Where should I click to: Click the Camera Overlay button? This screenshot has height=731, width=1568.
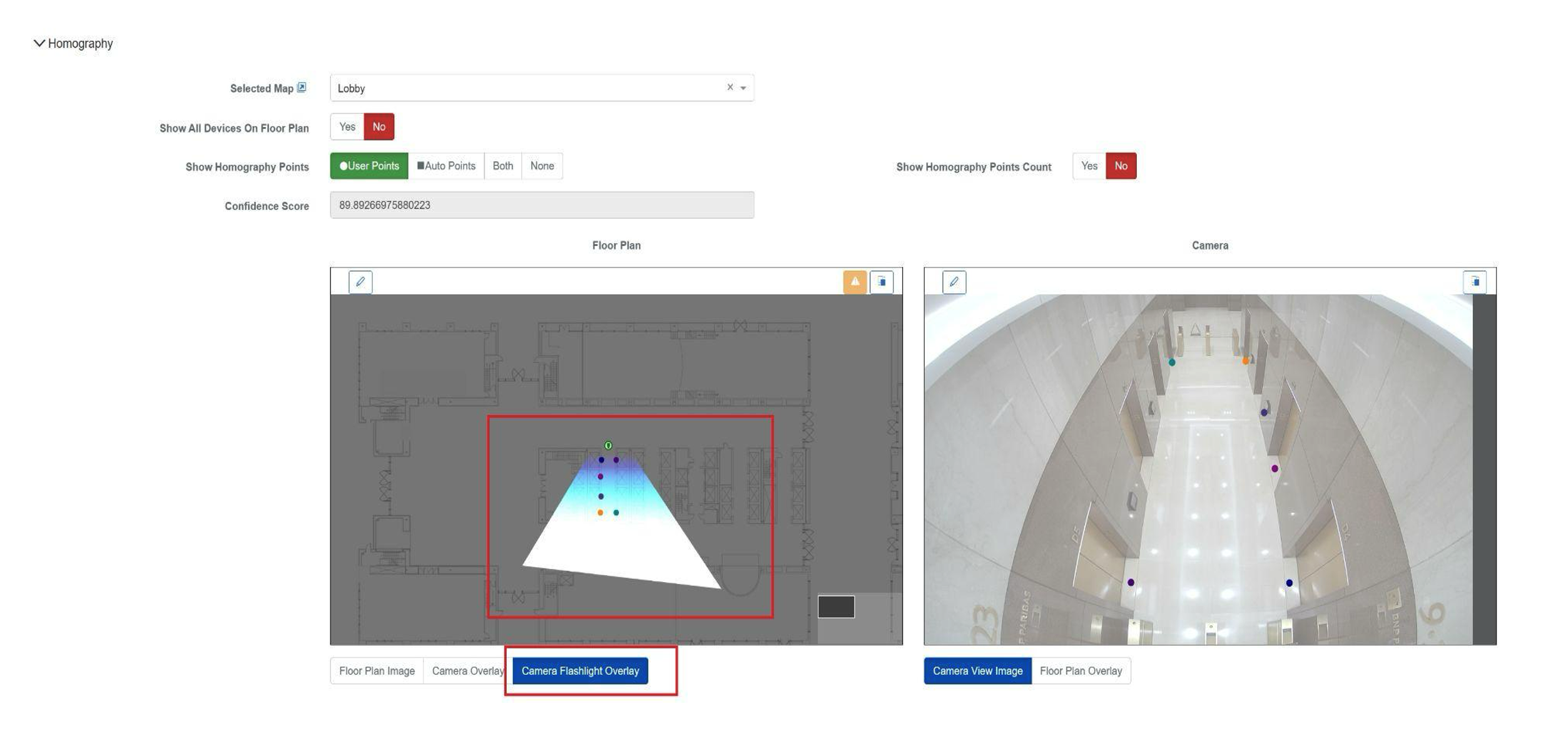[x=467, y=671]
